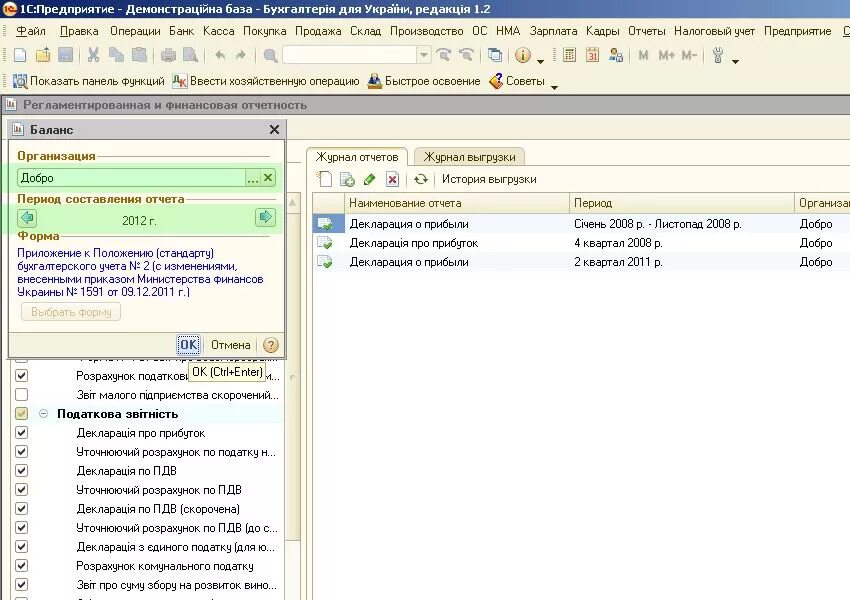Screen dimensions: 850x600
Task: Open the Calculator toolbar icon
Action: click(x=569, y=55)
